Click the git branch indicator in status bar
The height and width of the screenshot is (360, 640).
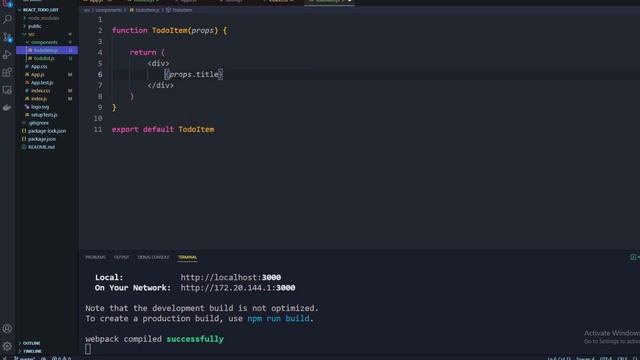coord(24,358)
